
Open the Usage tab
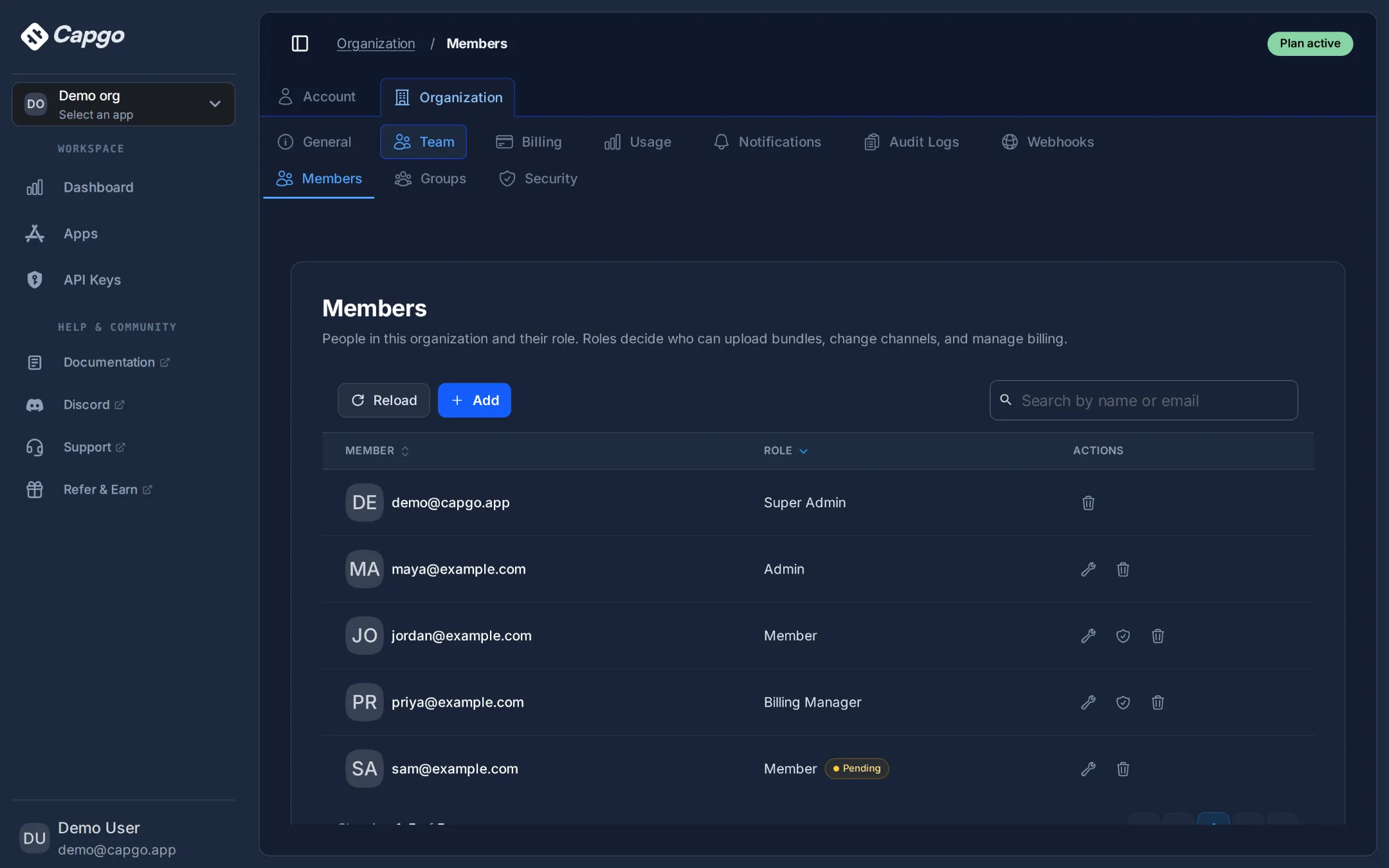point(637,141)
